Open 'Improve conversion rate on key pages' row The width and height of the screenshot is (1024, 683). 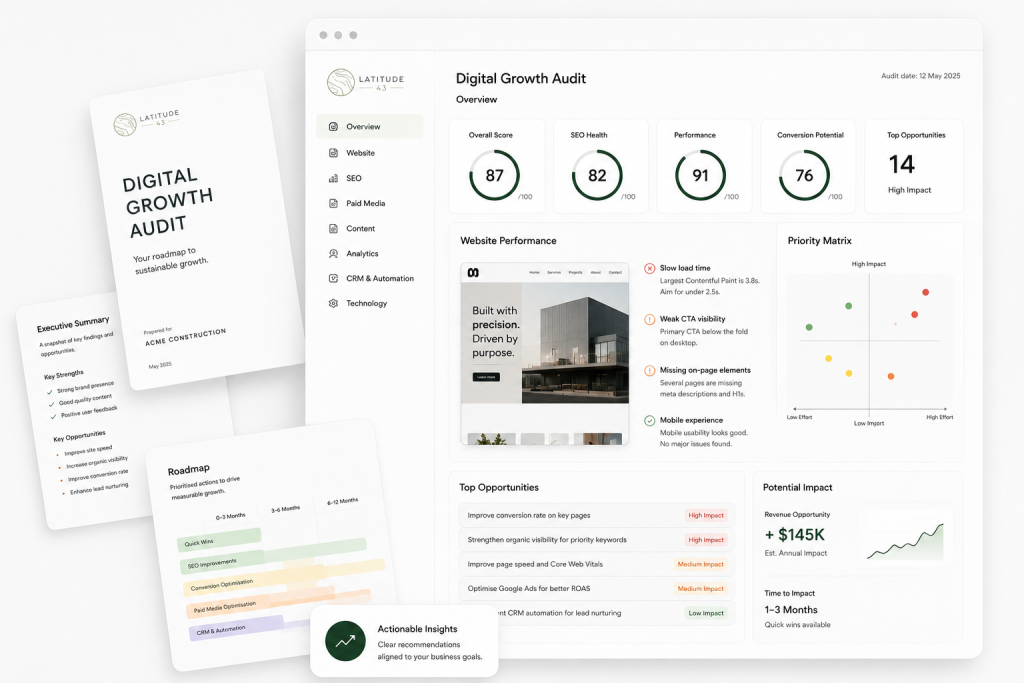tap(596, 515)
